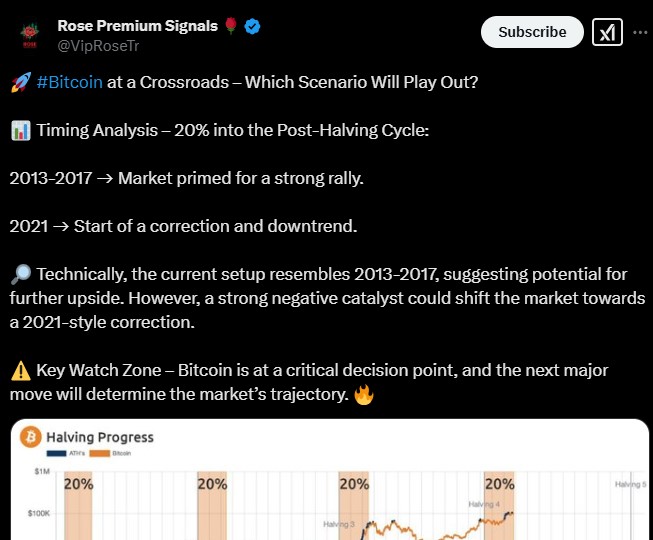Click the Halving 4 marker on chart
Viewport: 653px width, 540px height.
pos(484,504)
